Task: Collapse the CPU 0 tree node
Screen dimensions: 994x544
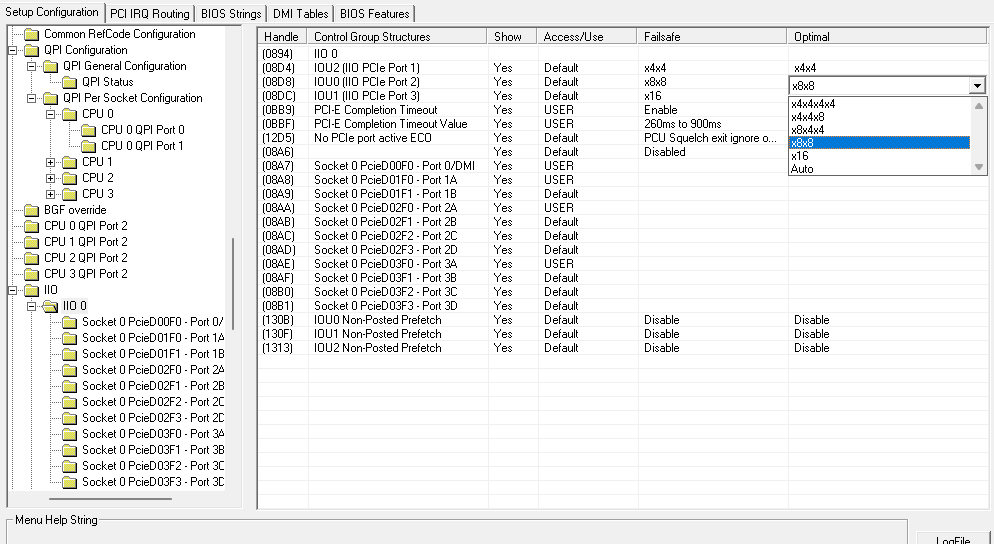Action: coord(51,114)
